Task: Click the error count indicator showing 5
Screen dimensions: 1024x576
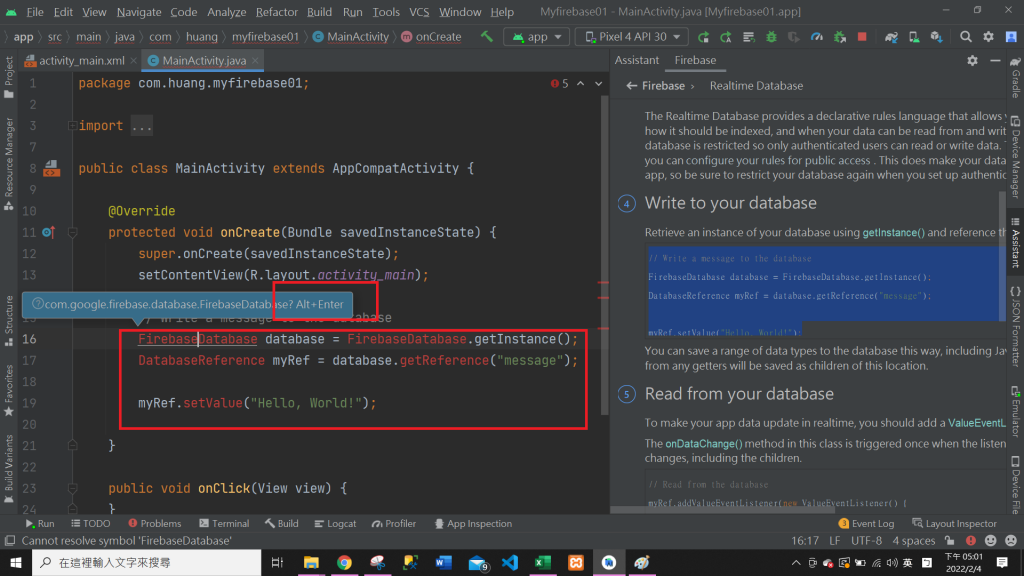Action: pos(559,84)
